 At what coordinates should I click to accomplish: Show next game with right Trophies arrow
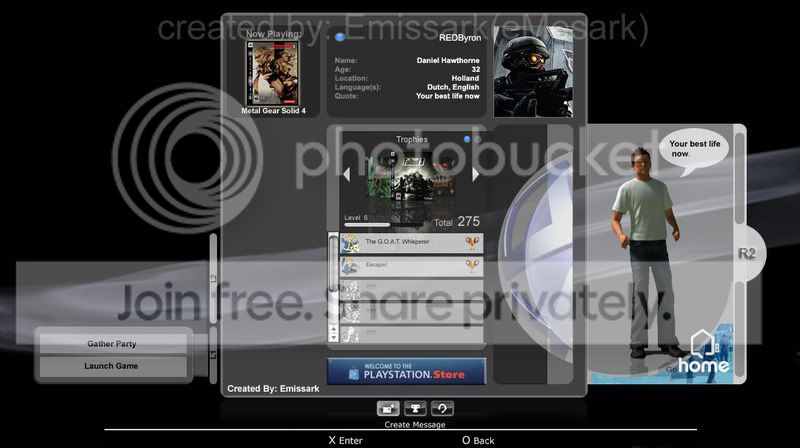pos(476,174)
